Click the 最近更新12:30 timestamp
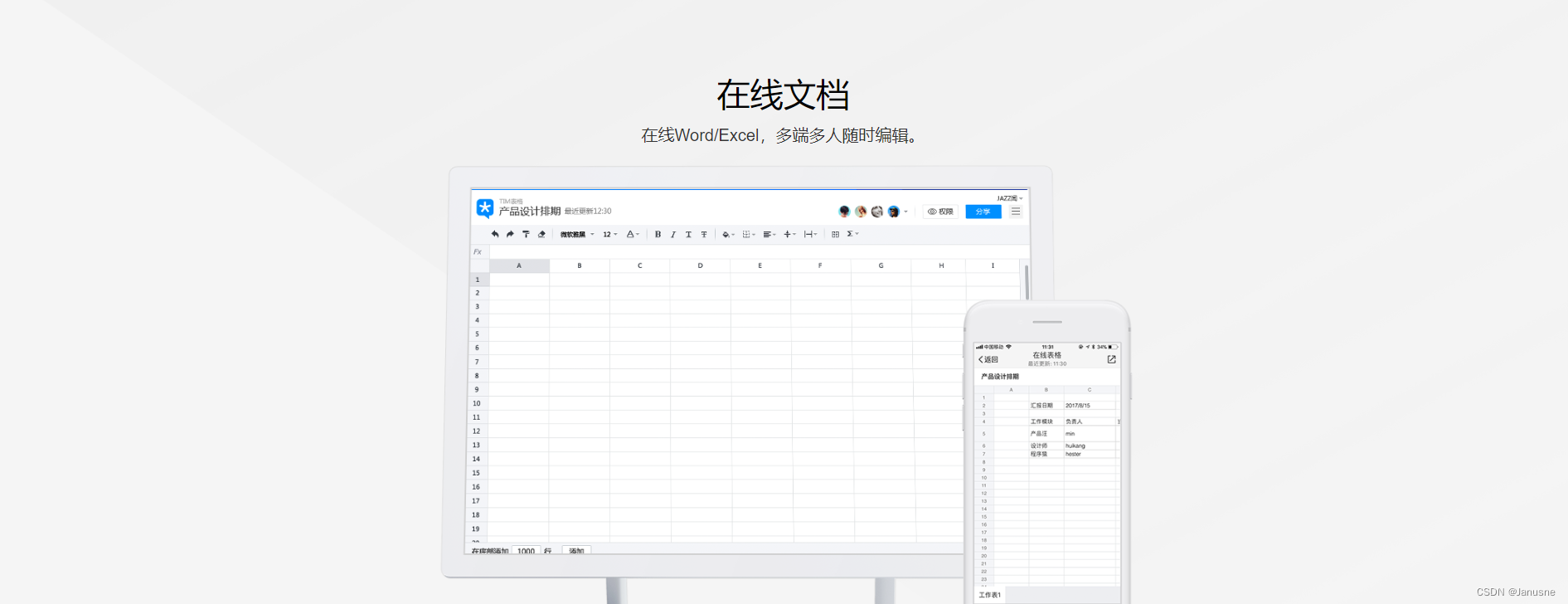Image resolution: width=1568 pixels, height=604 pixels. pos(588,212)
